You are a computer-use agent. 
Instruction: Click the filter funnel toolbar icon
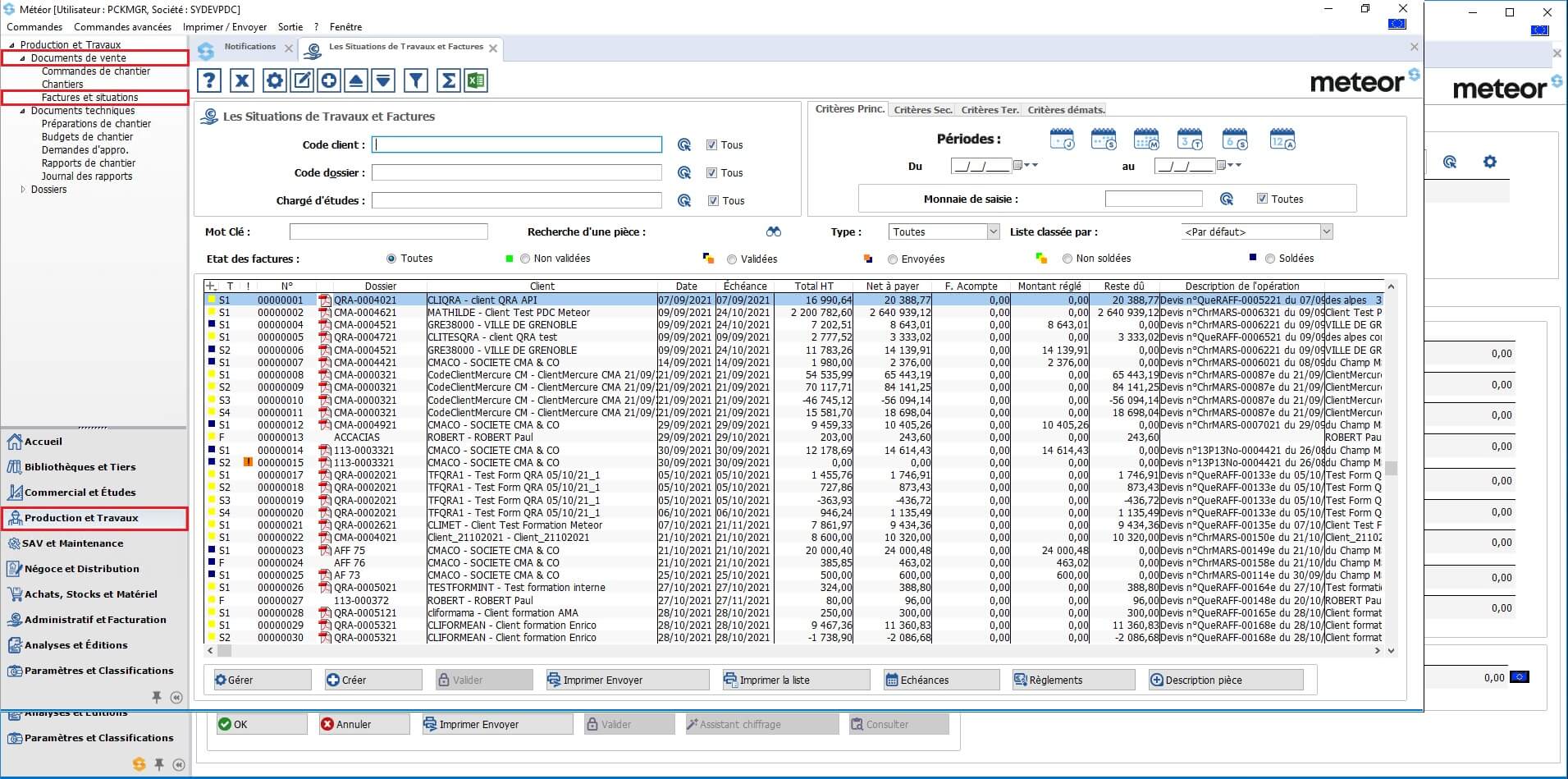(416, 80)
